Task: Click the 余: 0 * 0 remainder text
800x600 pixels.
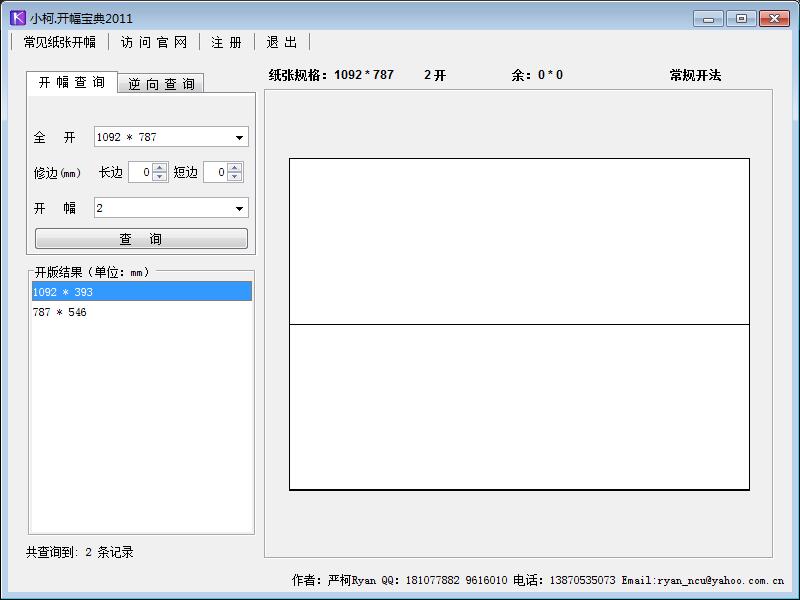Action: click(537, 75)
